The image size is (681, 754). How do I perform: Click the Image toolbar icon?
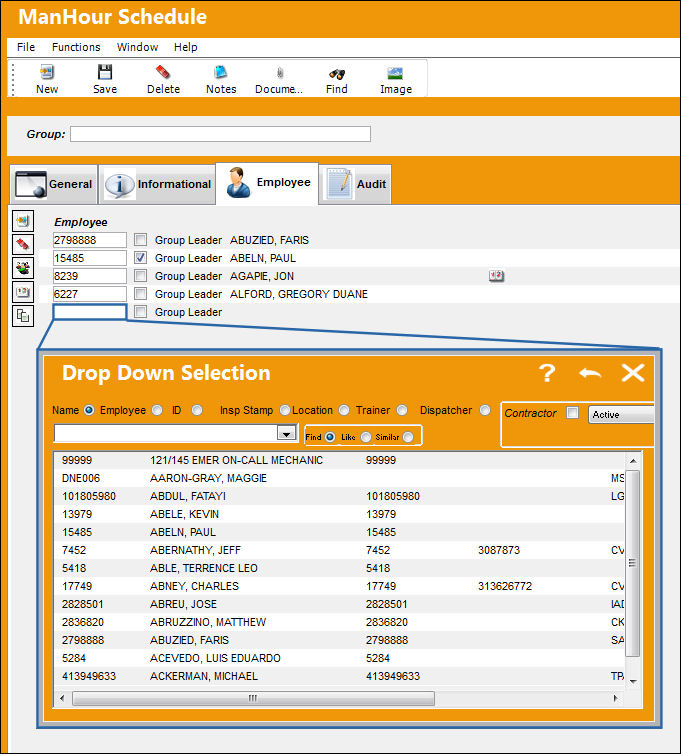tap(395, 73)
